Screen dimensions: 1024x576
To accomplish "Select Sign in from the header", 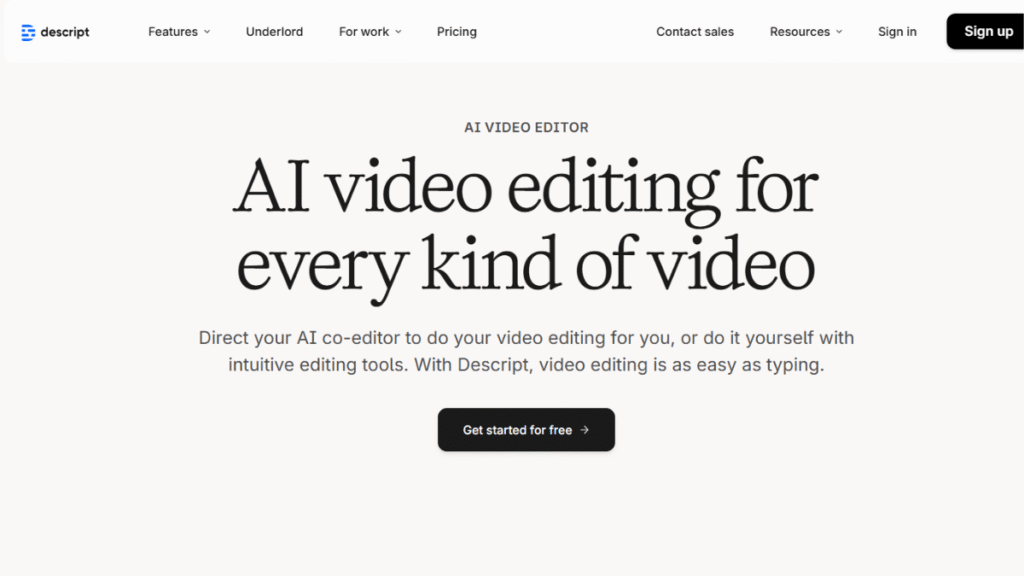I will 897,32.
